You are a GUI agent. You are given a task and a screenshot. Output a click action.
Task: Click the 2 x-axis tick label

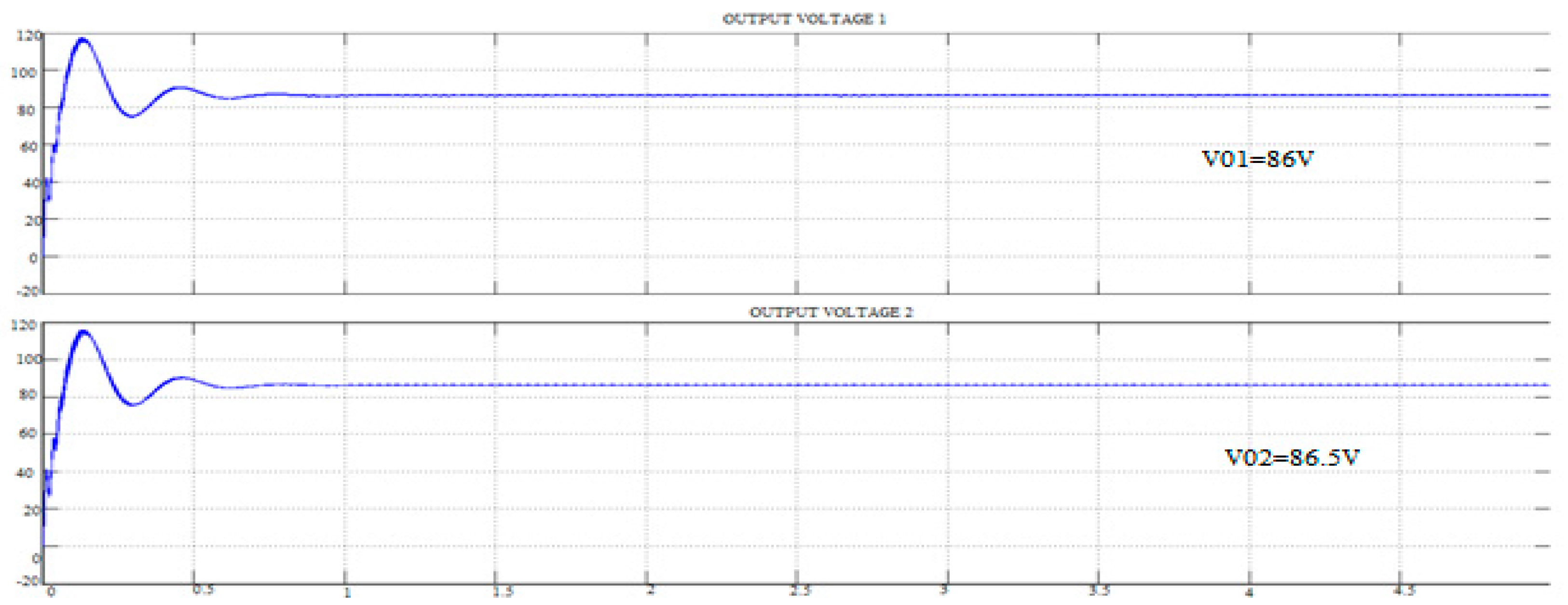[650, 590]
